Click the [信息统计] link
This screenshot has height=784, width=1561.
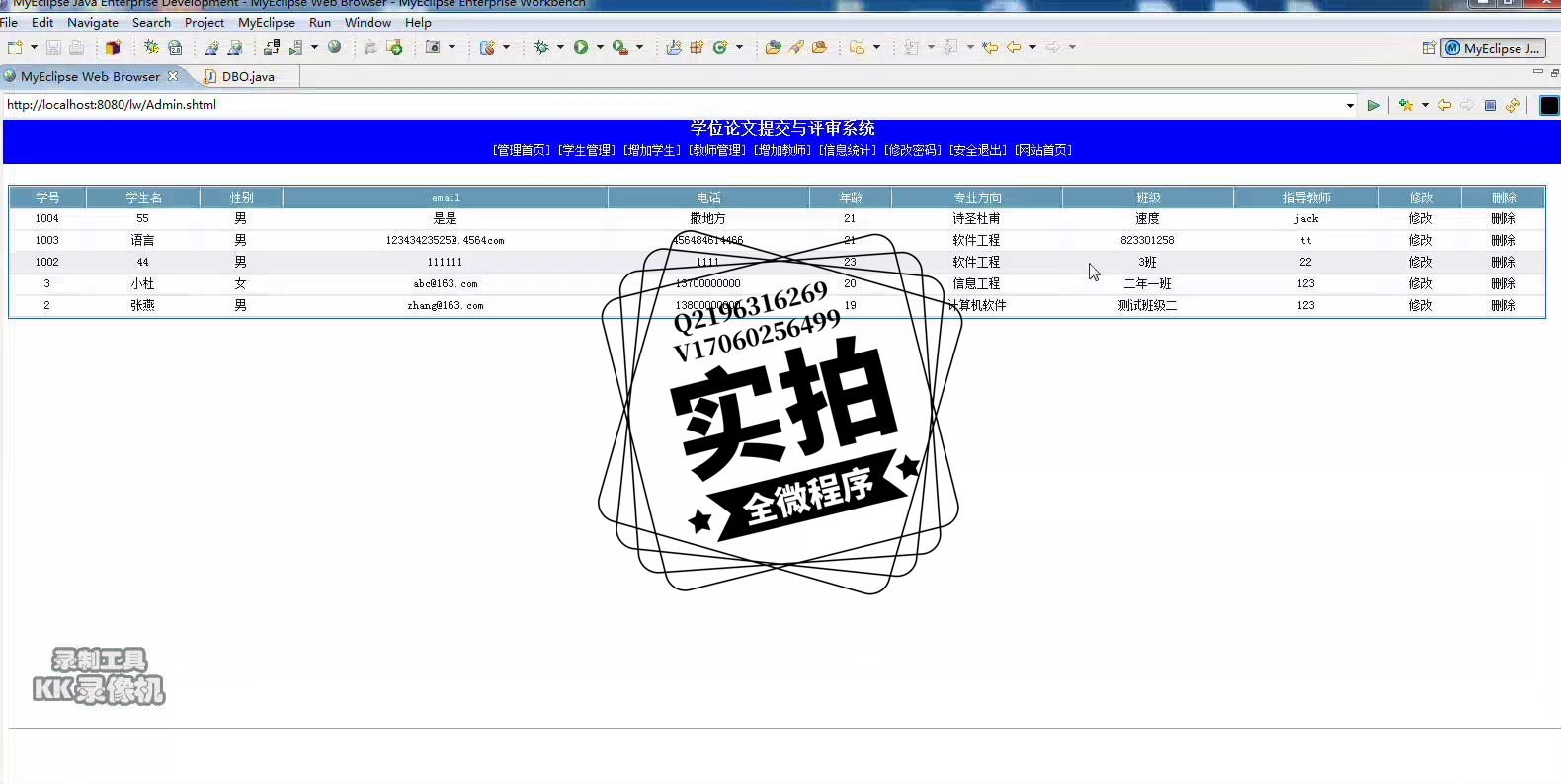[848, 150]
